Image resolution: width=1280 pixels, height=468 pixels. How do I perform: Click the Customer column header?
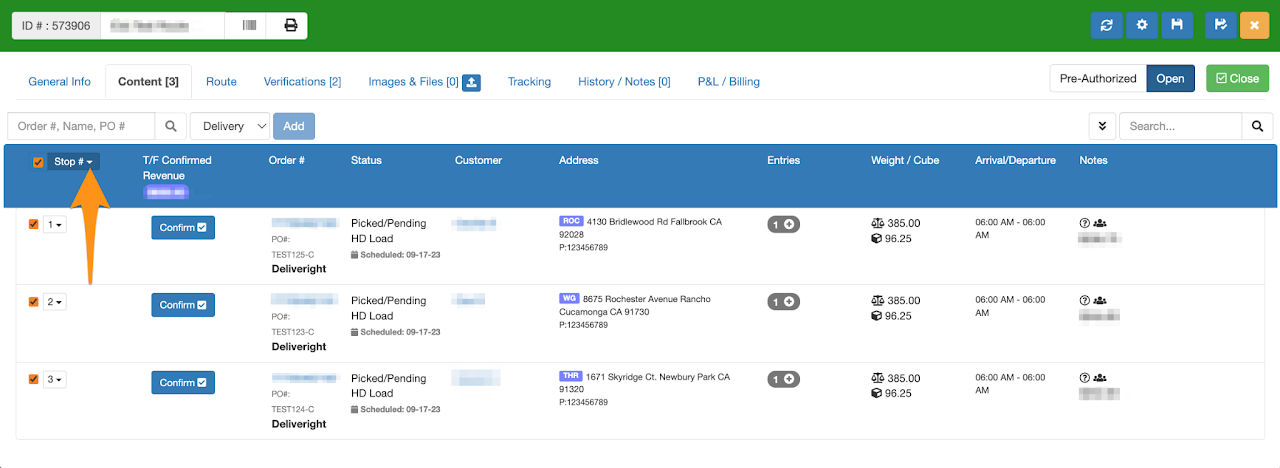click(x=478, y=160)
